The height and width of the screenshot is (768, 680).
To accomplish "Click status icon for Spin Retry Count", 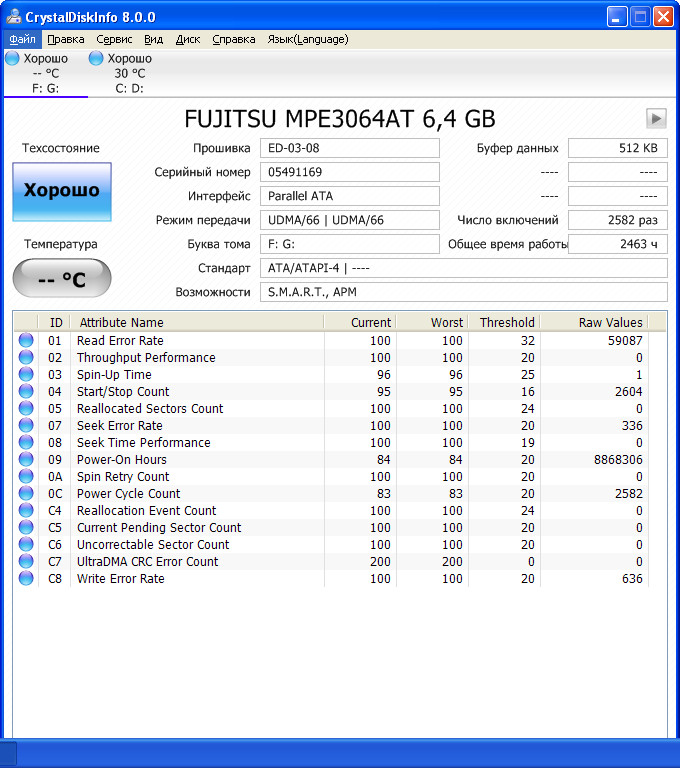I will (x=26, y=477).
